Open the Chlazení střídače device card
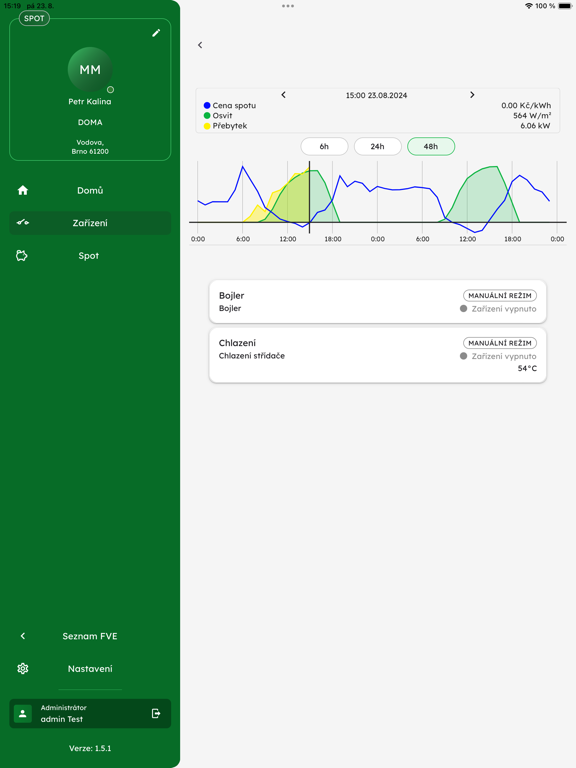Image resolution: width=576 pixels, height=768 pixels. click(378, 355)
